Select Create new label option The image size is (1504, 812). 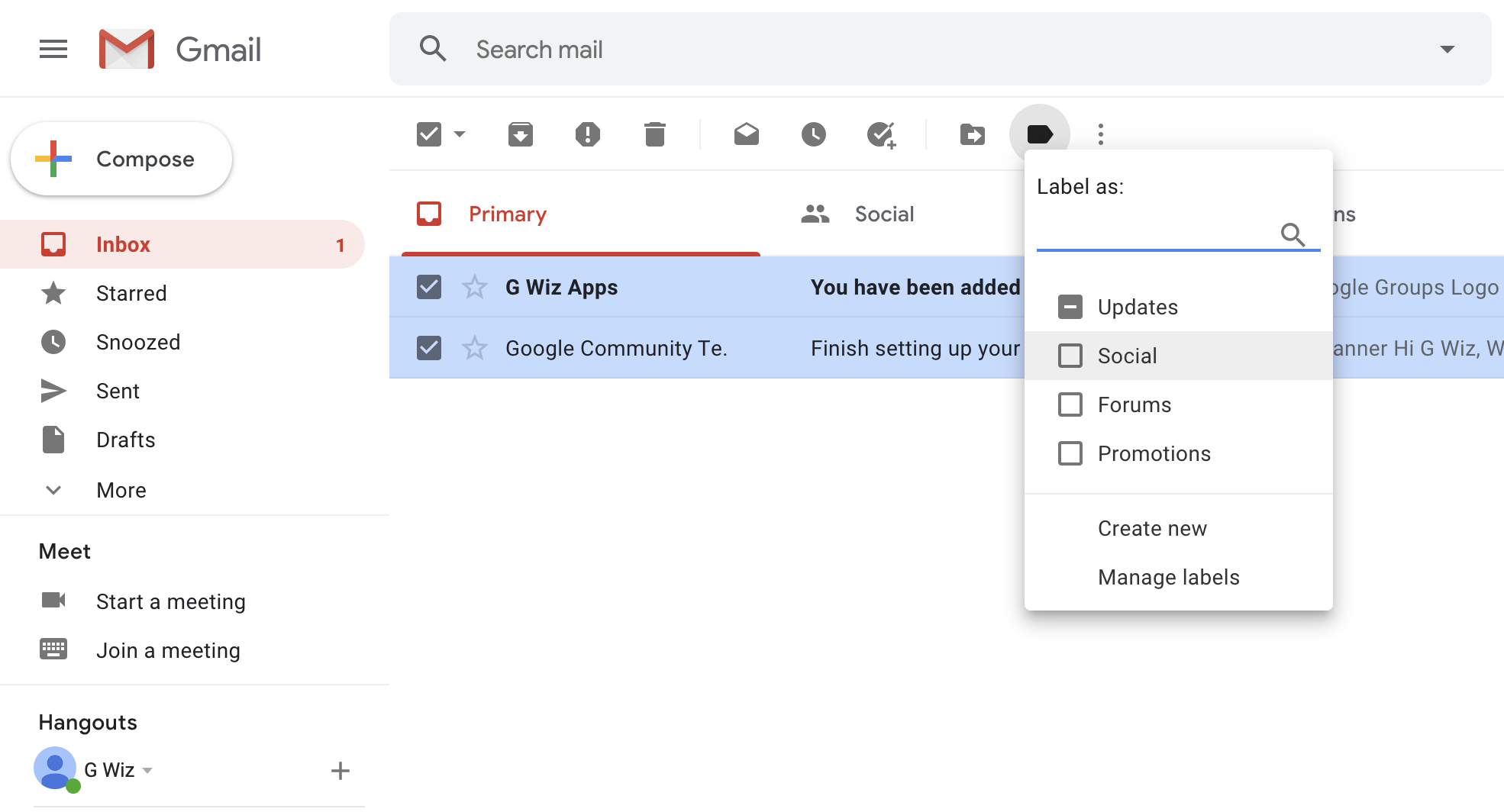tap(1179, 528)
